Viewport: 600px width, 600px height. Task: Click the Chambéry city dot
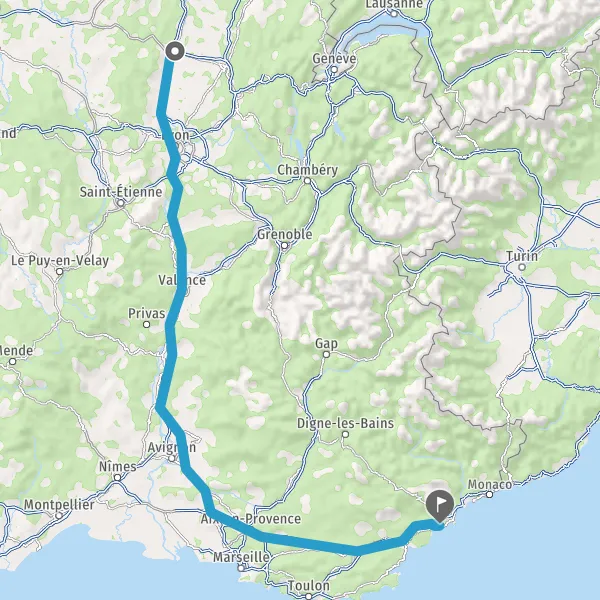(x=307, y=181)
